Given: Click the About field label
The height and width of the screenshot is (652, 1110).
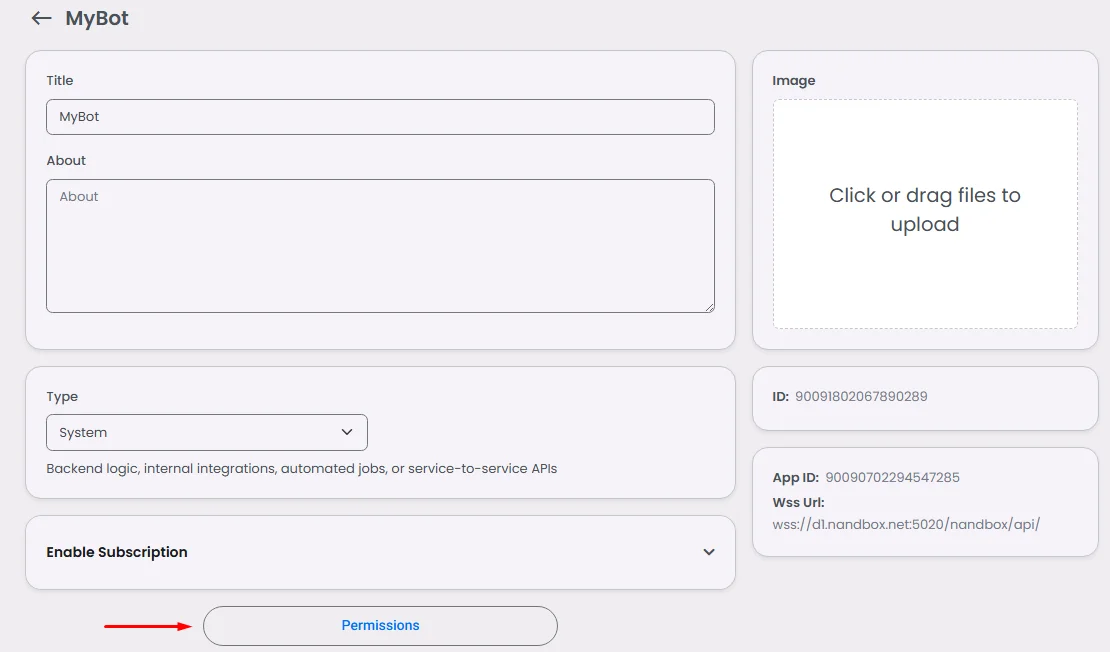Looking at the screenshot, I should point(66,161).
